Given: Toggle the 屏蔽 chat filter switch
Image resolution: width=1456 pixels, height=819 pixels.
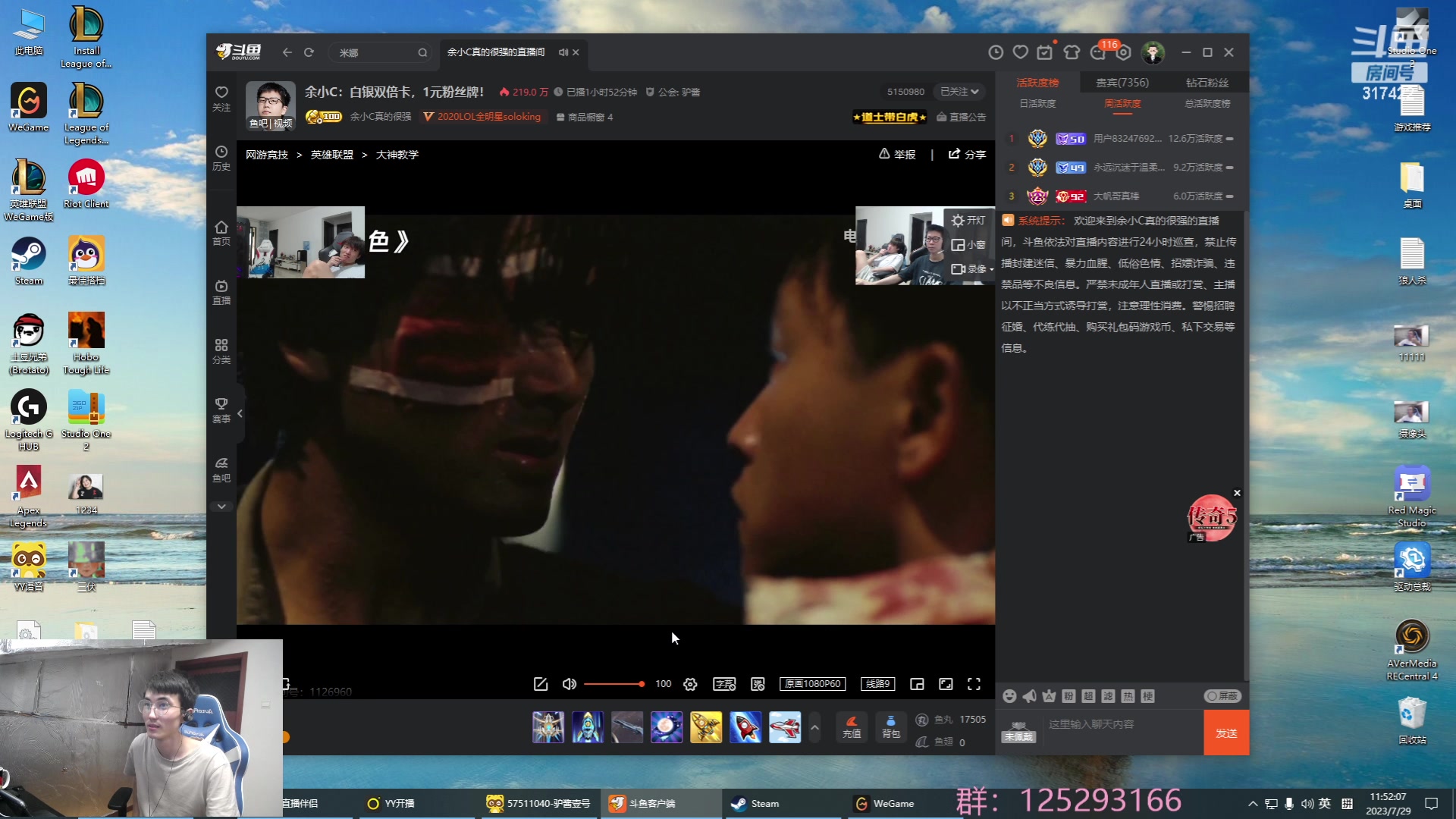Looking at the screenshot, I should (x=1222, y=696).
